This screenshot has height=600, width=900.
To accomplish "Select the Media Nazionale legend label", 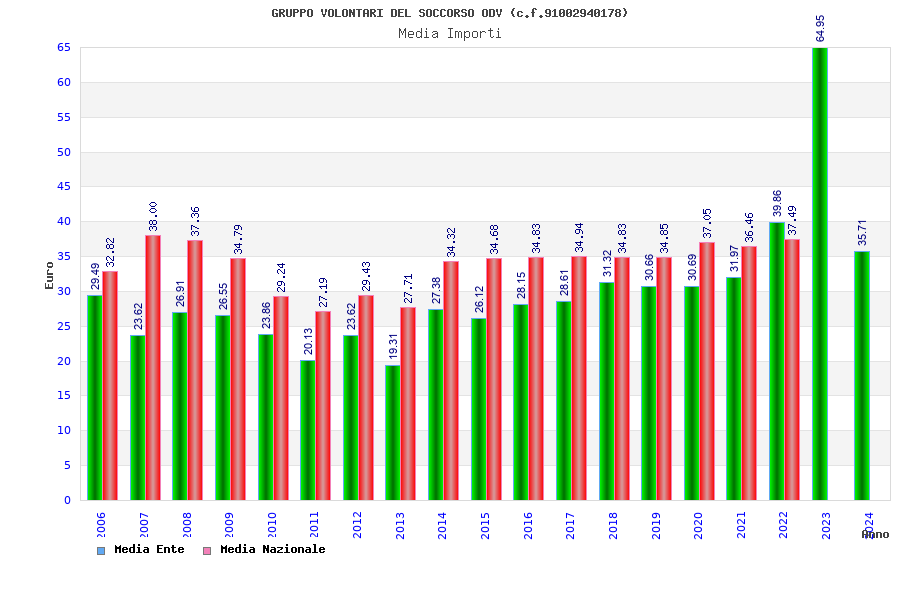I will pos(273,549).
